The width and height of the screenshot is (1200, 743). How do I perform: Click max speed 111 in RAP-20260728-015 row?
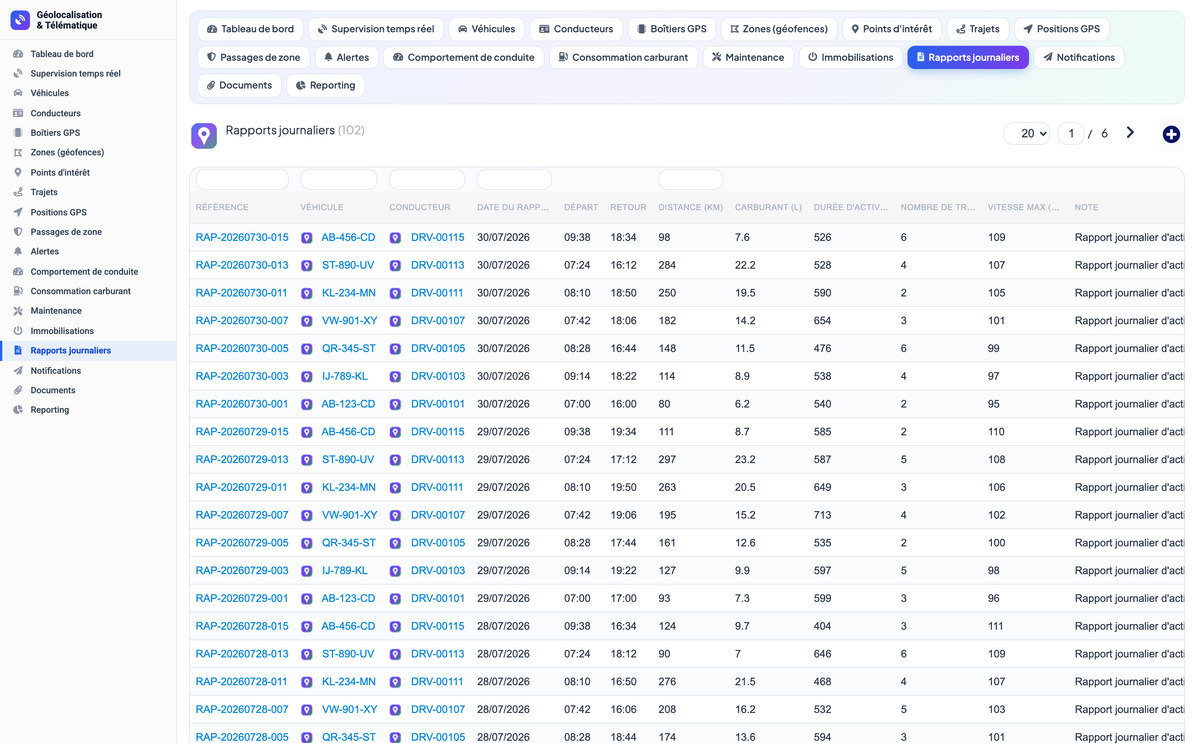996,627
